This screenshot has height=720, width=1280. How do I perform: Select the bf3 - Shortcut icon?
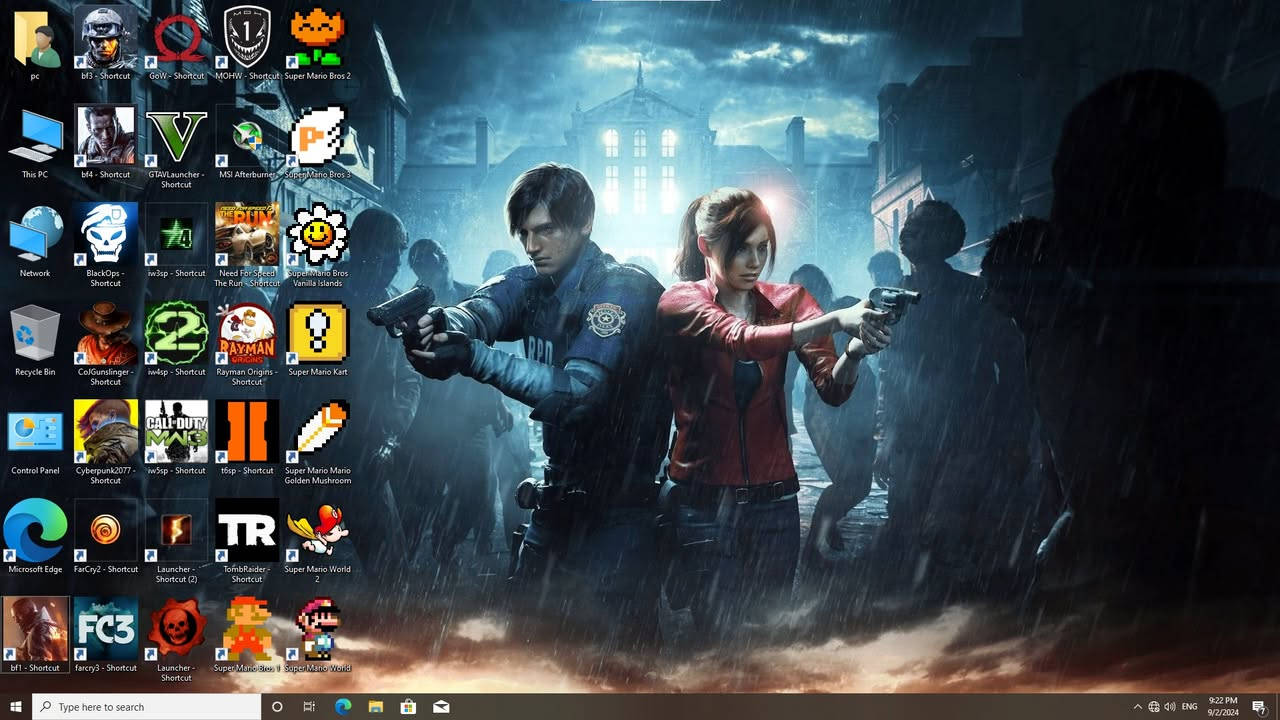click(106, 38)
